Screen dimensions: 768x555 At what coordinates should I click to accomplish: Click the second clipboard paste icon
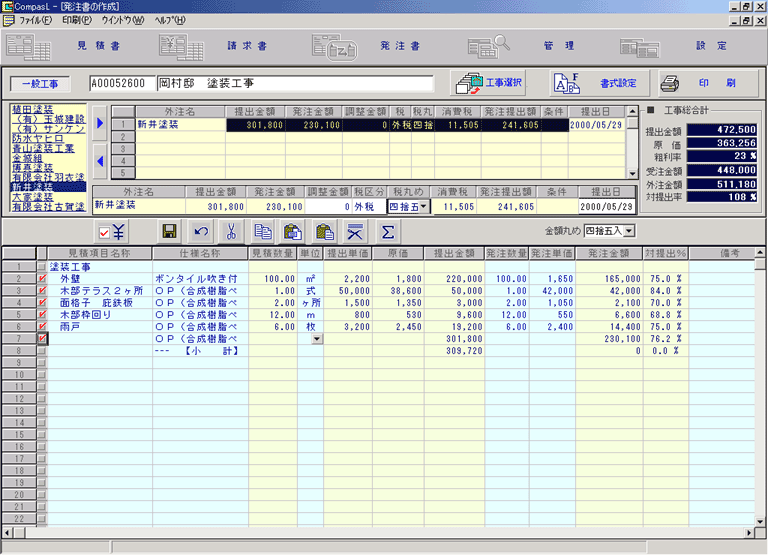324,232
